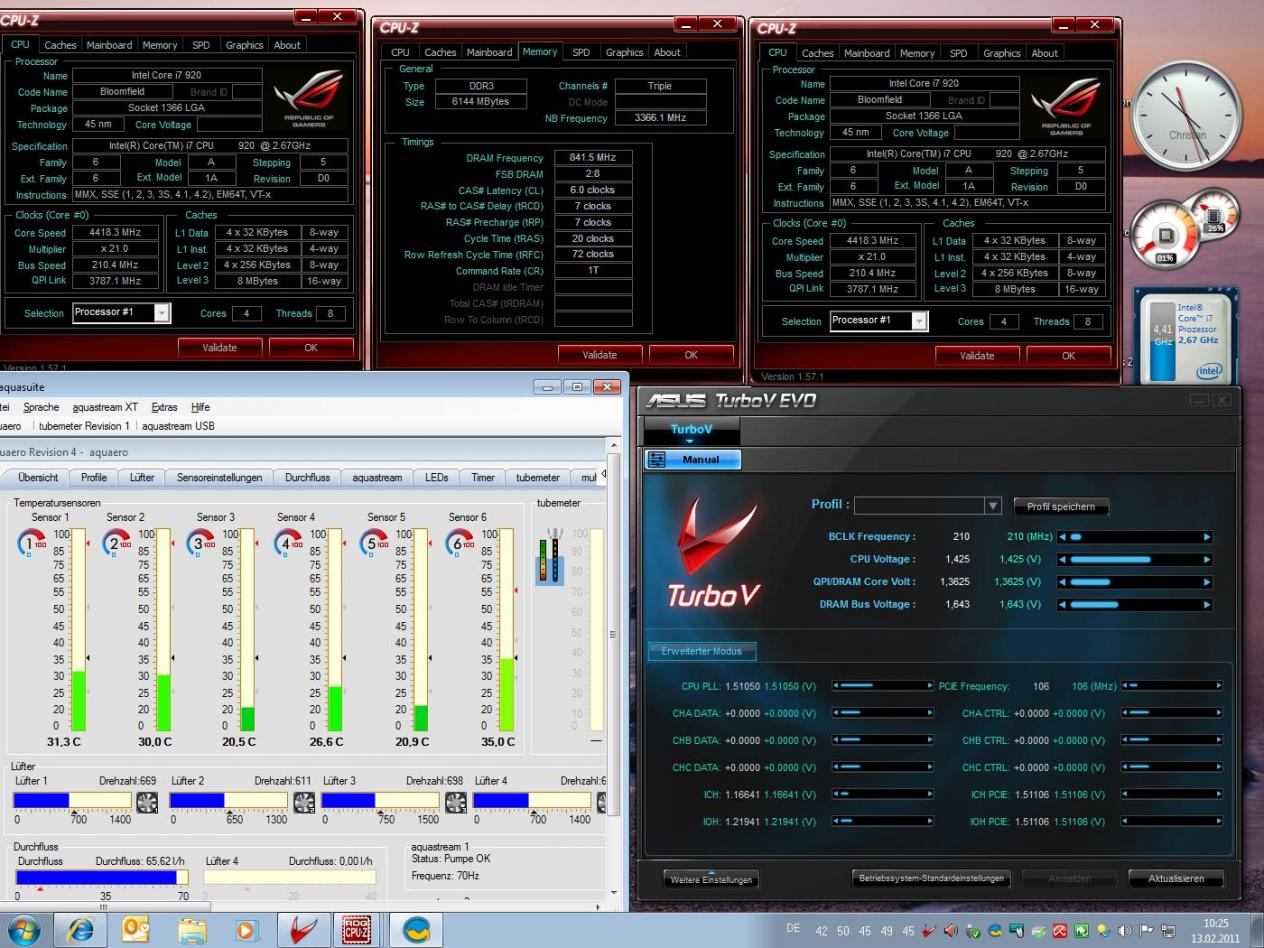This screenshot has width=1264, height=948.
Task: Decrease CPU PLL voltage left arrow
Action: (835, 686)
